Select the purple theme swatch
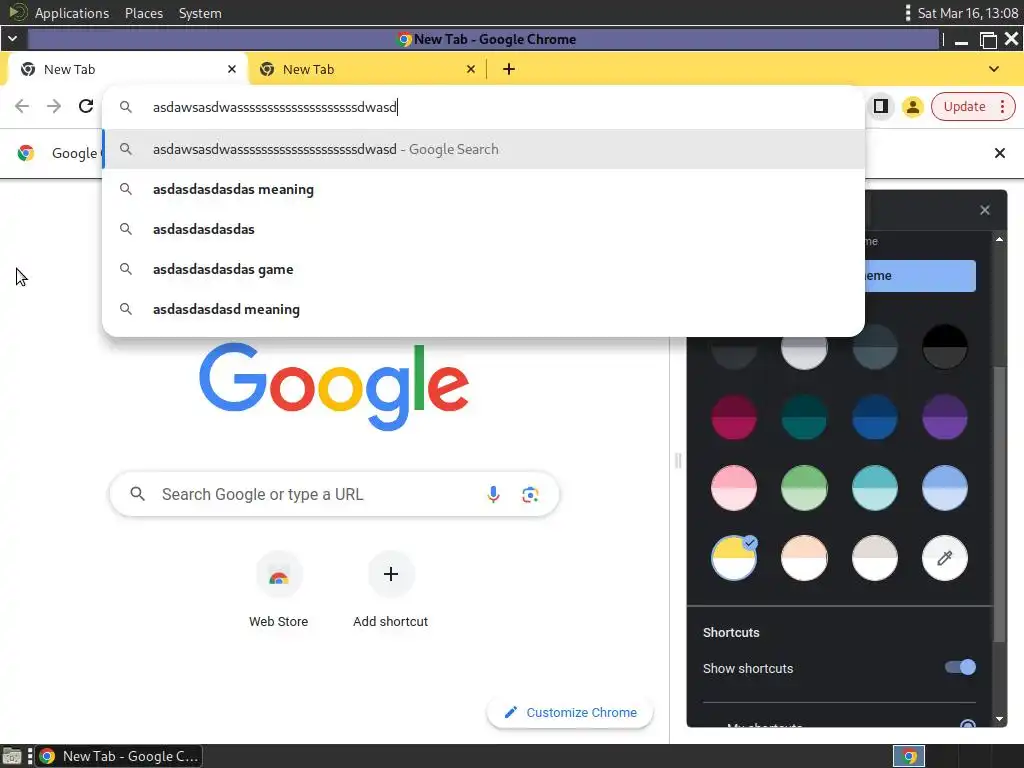The width and height of the screenshot is (1024, 768). coord(944,417)
